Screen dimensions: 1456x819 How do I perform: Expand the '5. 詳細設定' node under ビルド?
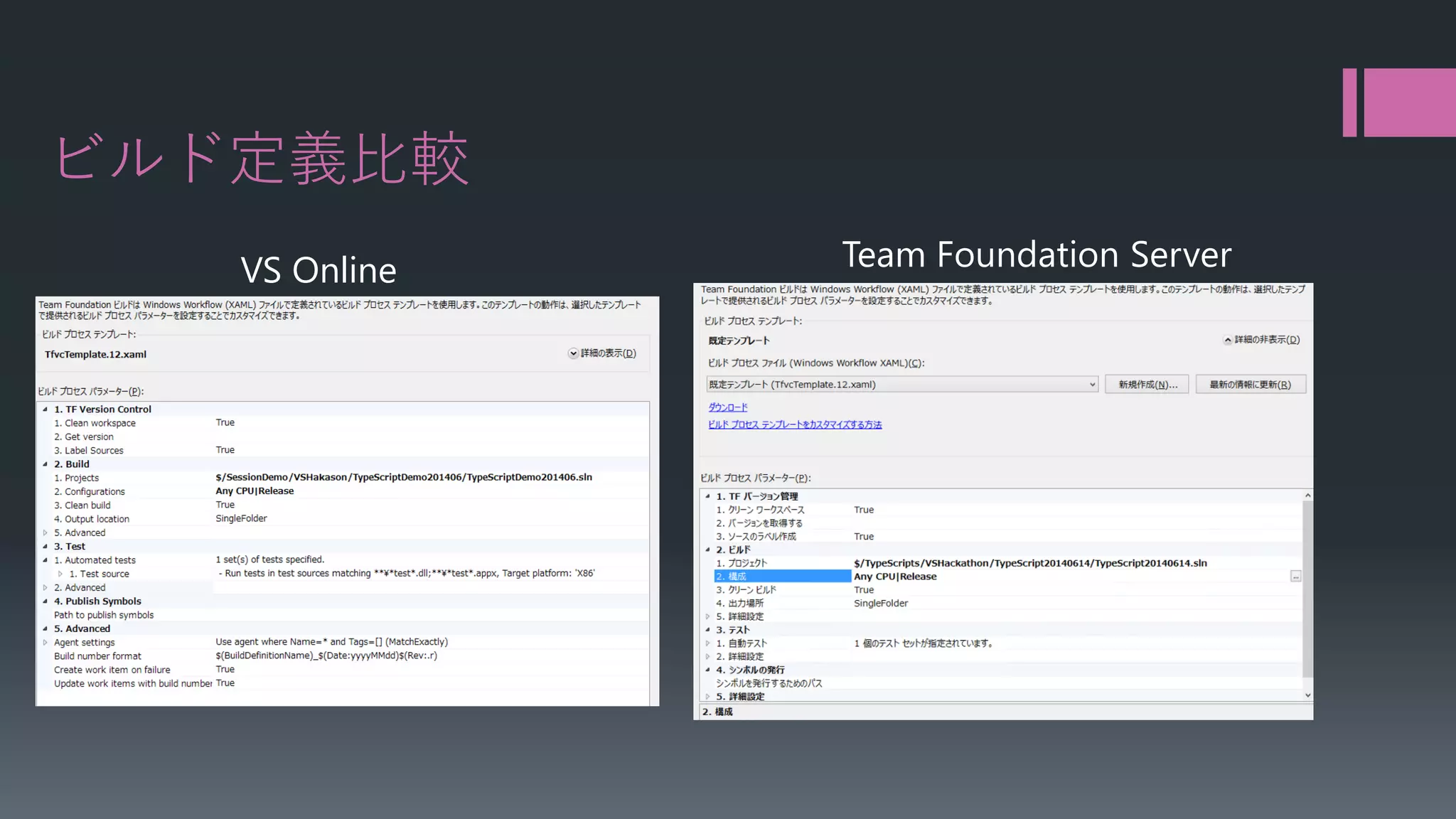click(707, 616)
